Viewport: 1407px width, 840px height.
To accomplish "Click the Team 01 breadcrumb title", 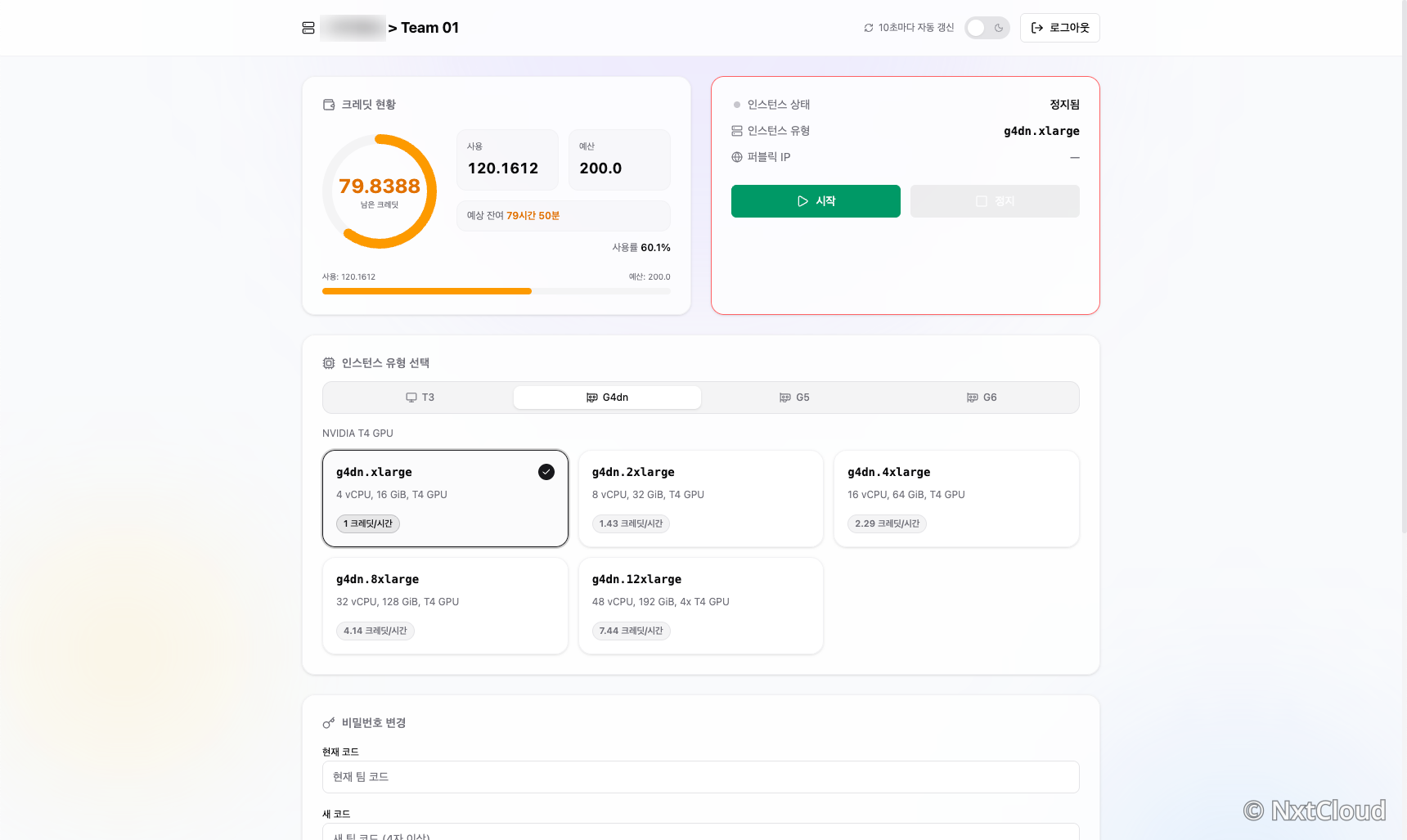I will 429,28.
